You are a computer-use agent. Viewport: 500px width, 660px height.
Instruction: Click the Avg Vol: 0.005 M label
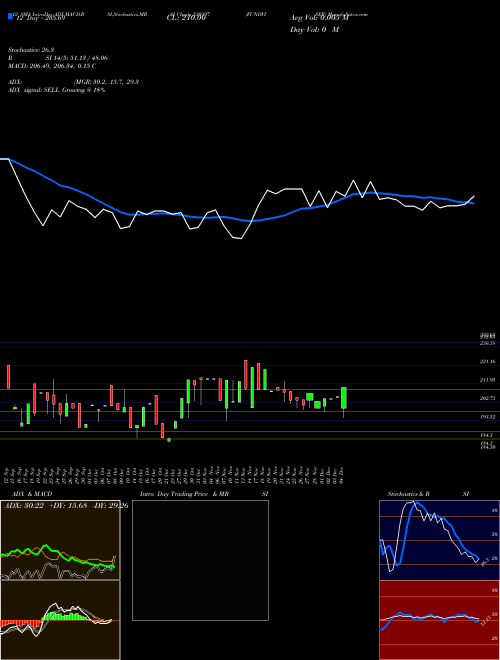tap(319, 18)
